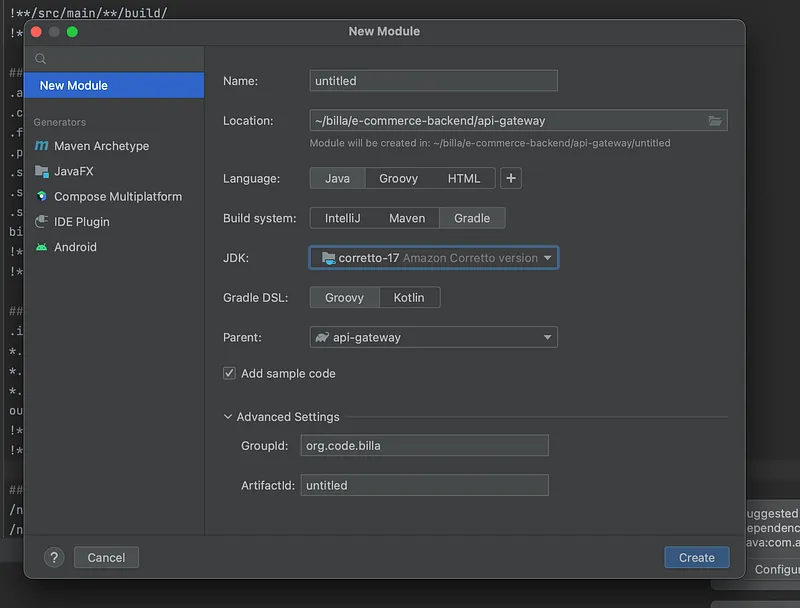The height and width of the screenshot is (608, 800).
Task: Click into the ArtifactId field
Action: tap(424, 485)
